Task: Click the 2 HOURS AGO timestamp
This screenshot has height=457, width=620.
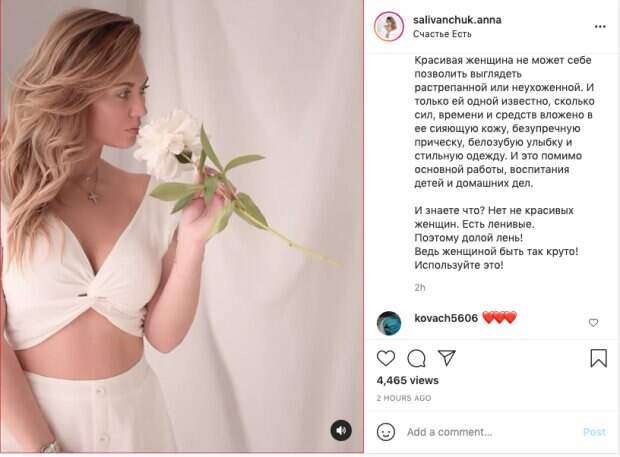Action: point(404,398)
